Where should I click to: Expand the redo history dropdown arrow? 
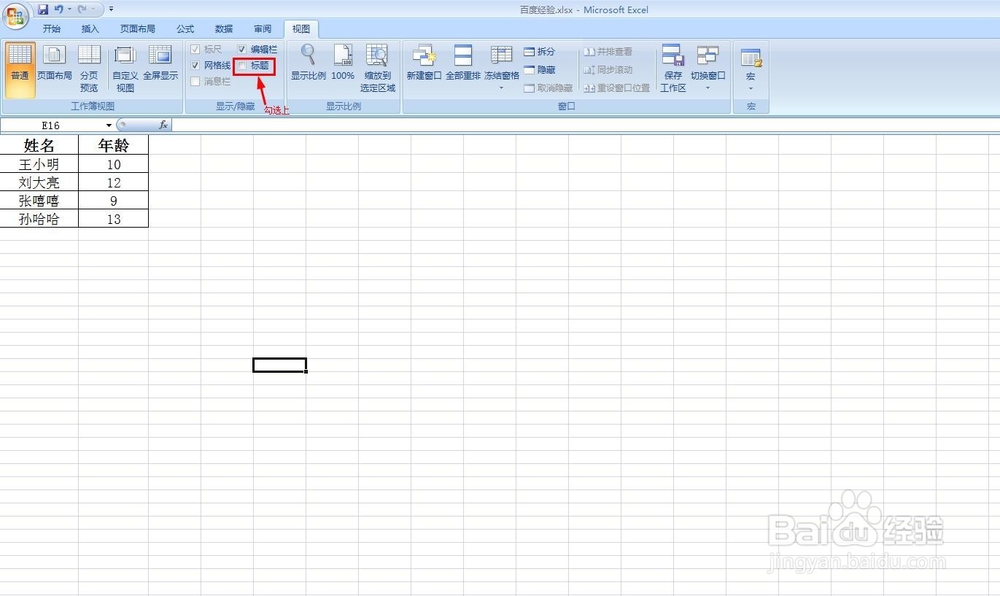coord(93,10)
